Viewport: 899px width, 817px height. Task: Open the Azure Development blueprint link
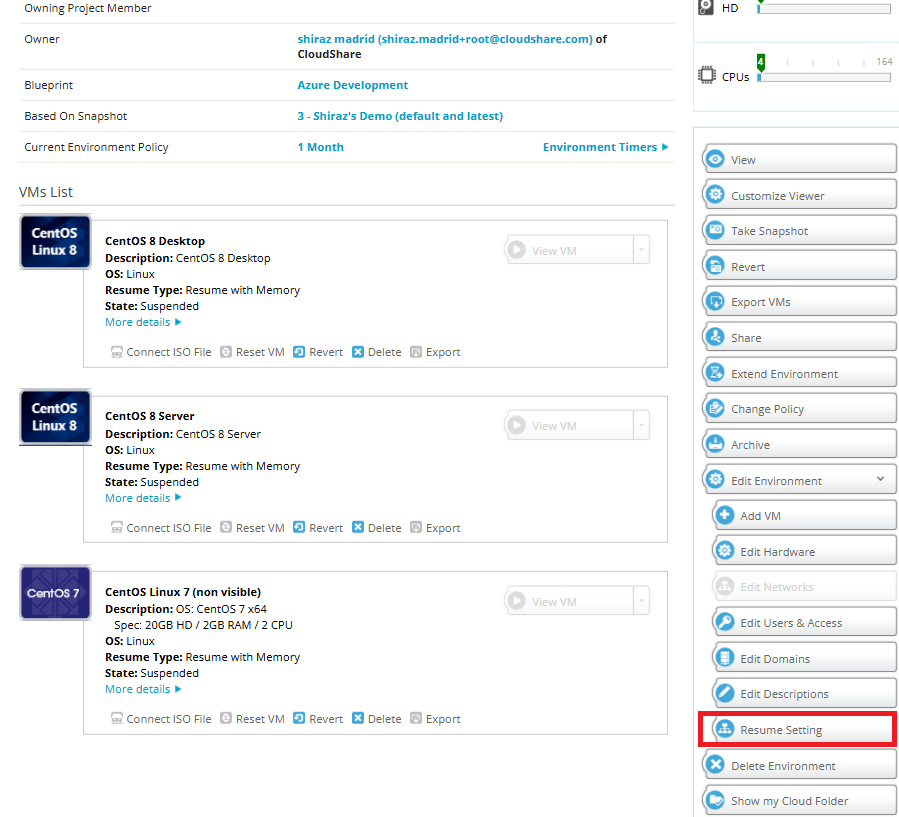tap(353, 85)
